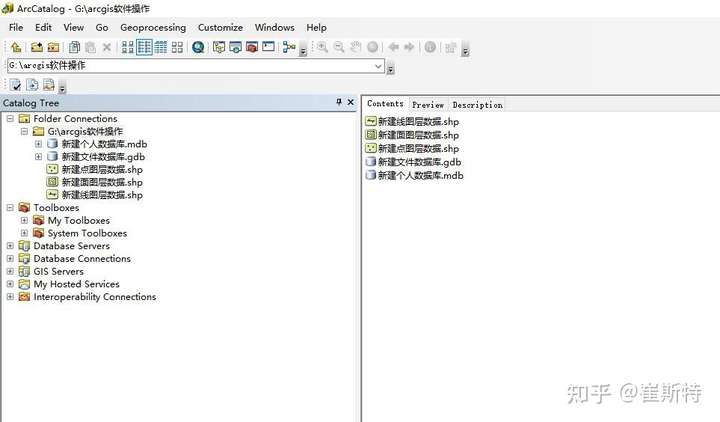Click the Create Thumbnail icon

click(450, 47)
